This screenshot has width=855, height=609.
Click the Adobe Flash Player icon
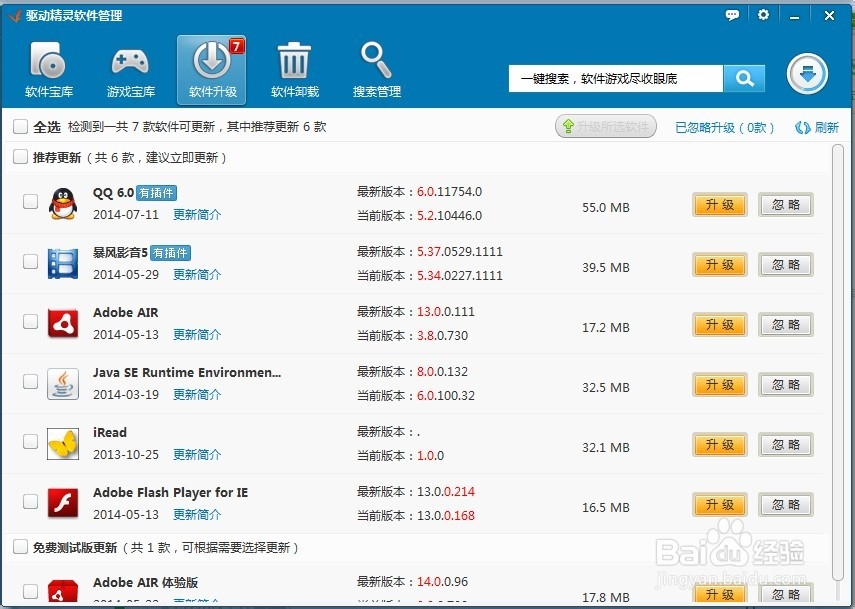click(x=63, y=503)
